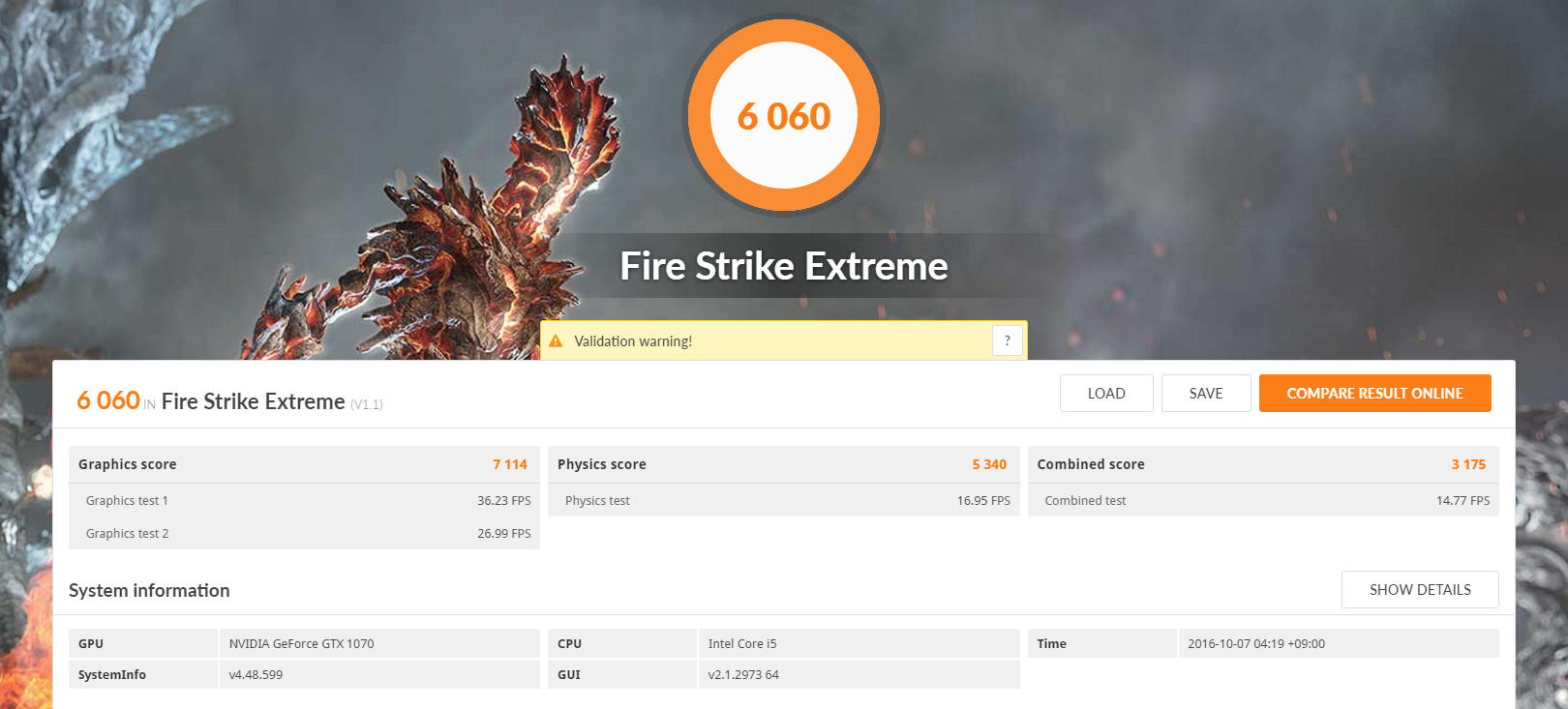Click the Validation warning! banner text
1568x709 pixels.
pos(633,341)
